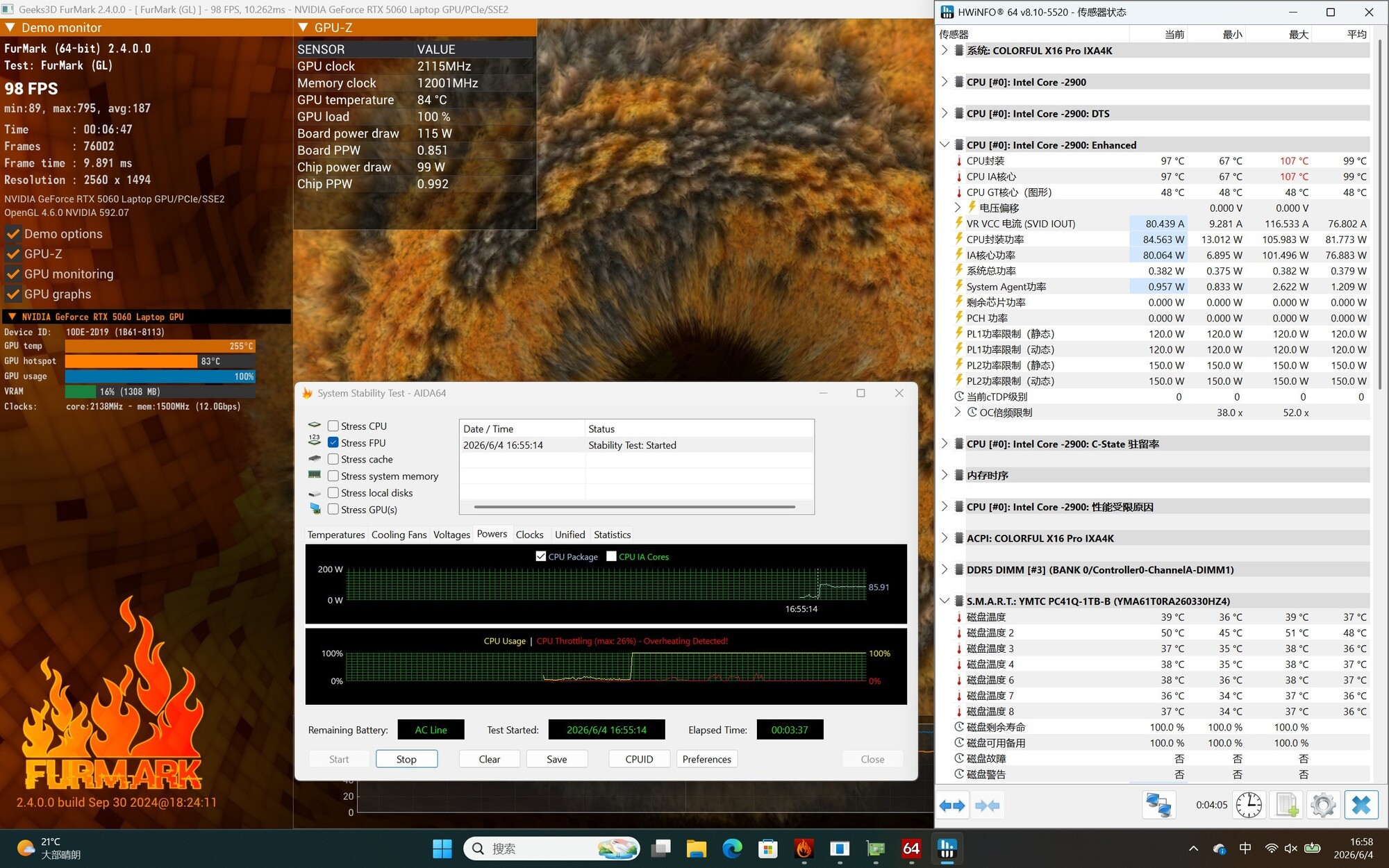Collapse NVIDIA GeForce RTX 5060 GPU section
Screen dimensions: 1389x868
click(x=12, y=317)
